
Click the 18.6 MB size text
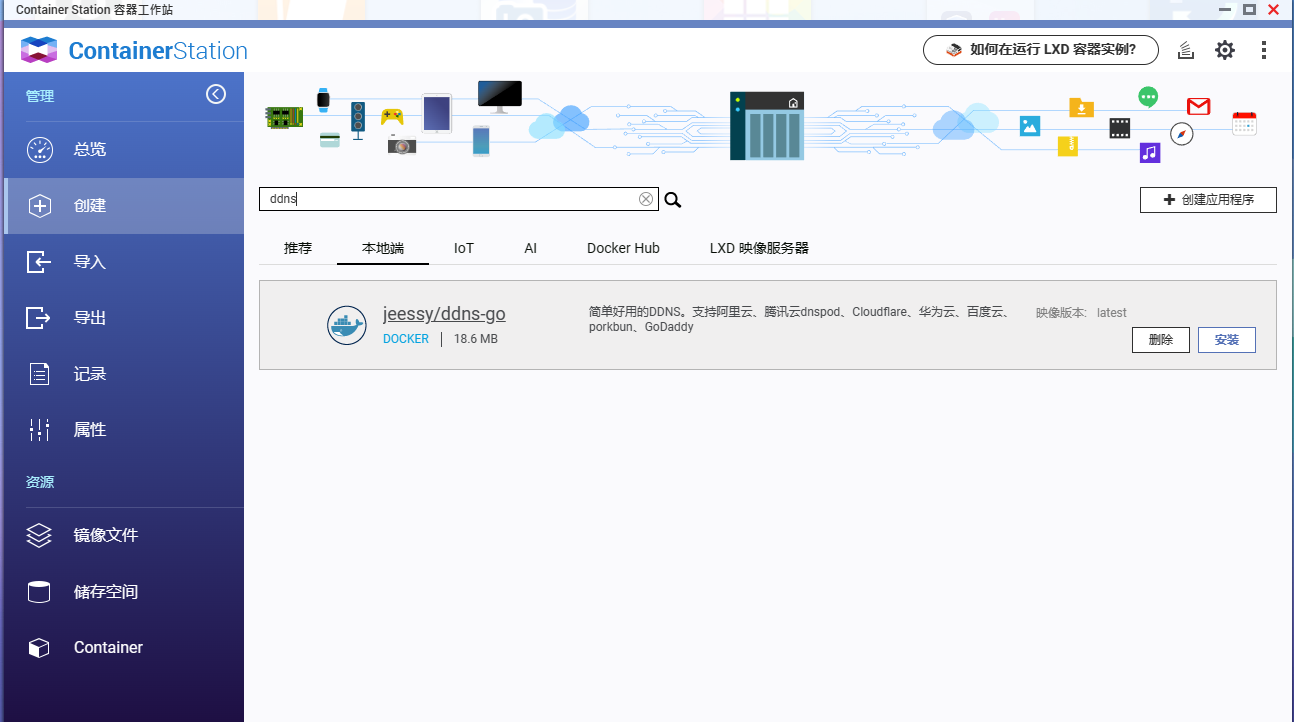tap(476, 339)
